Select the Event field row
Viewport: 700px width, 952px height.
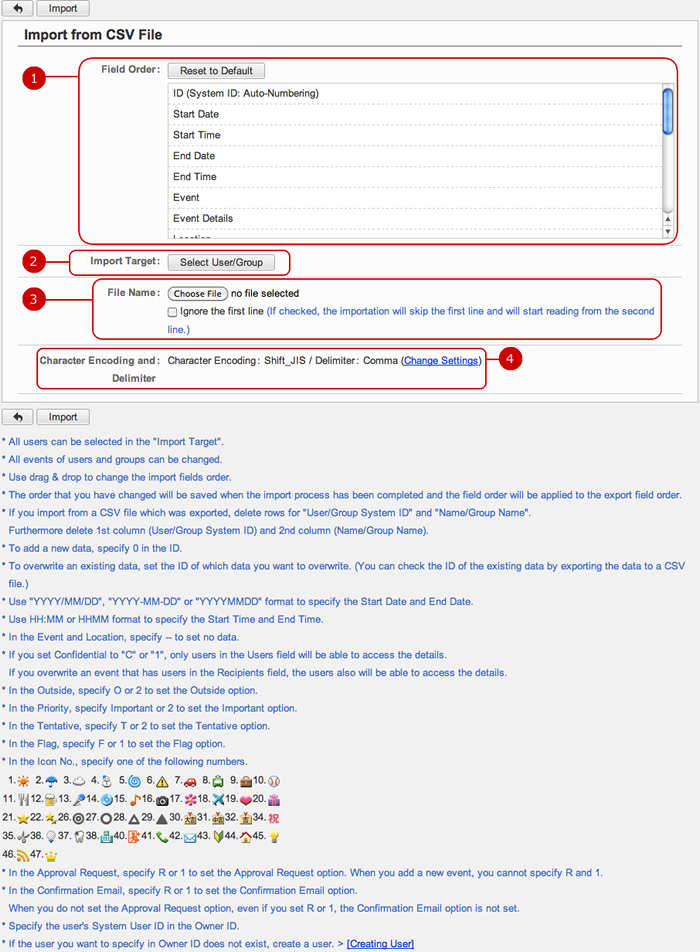(415, 197)
